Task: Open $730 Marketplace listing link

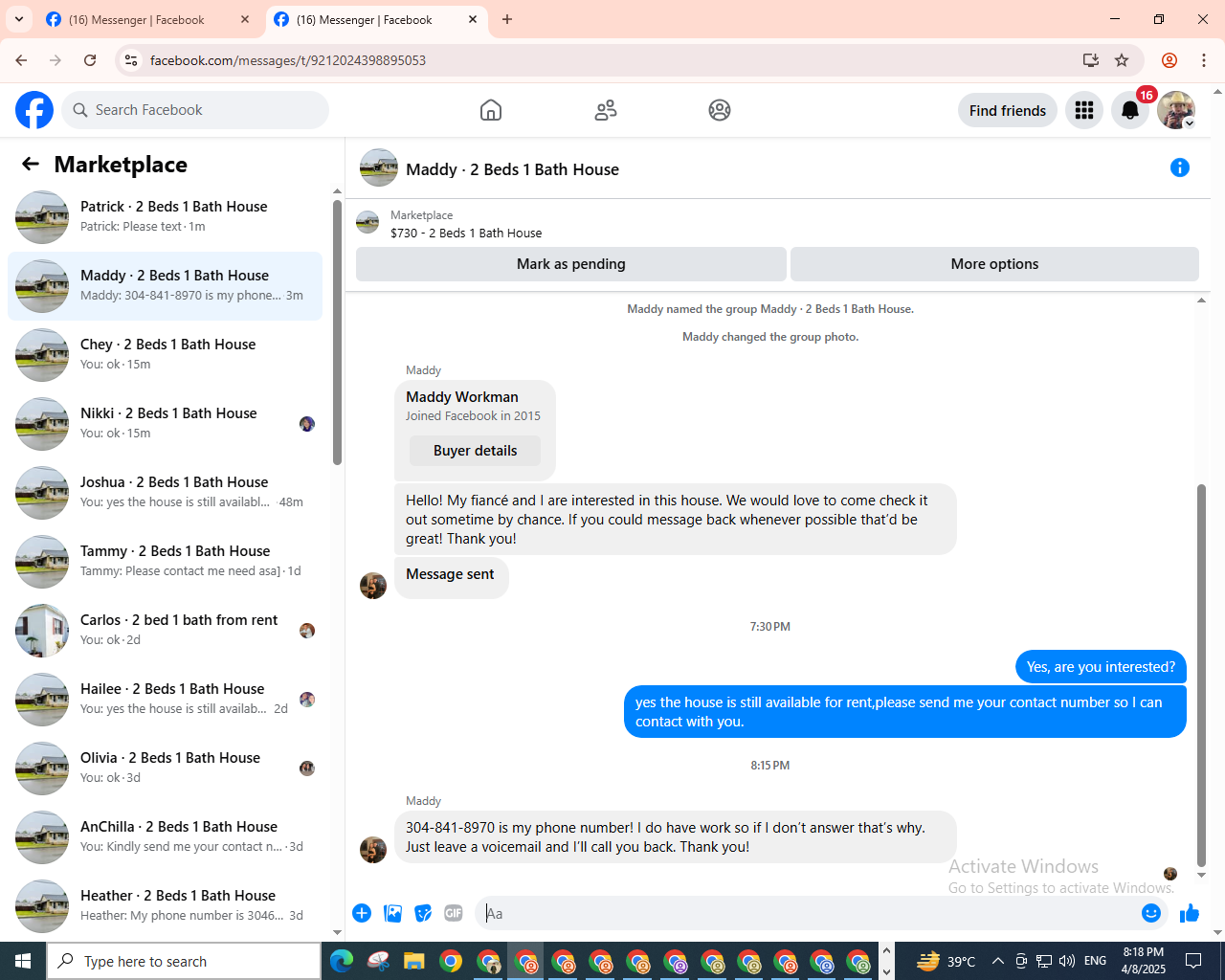Action: coord(466,233)
